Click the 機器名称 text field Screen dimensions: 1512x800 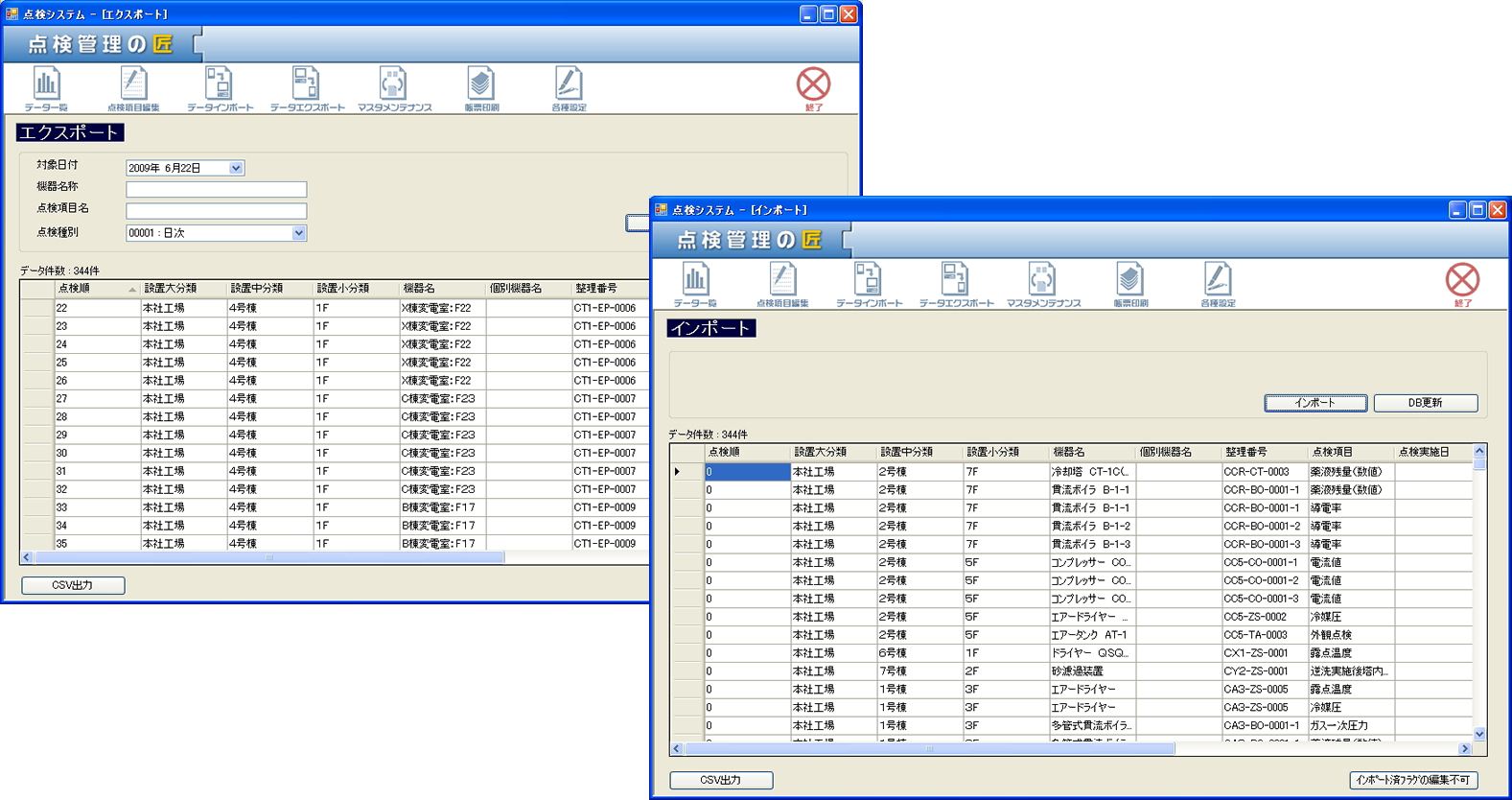pyautogui.click(x=216, y=189)
